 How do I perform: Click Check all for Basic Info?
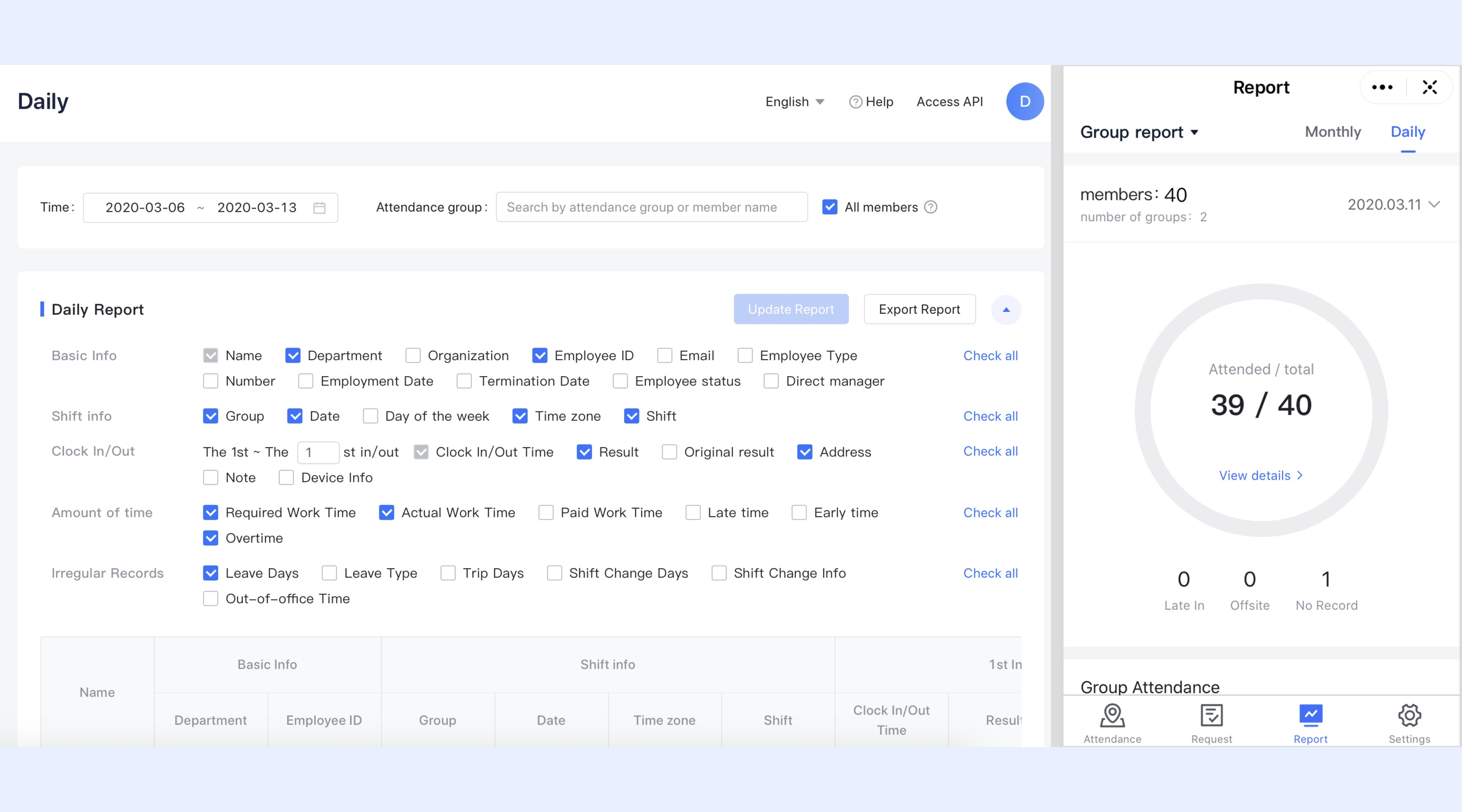(990, 356)
